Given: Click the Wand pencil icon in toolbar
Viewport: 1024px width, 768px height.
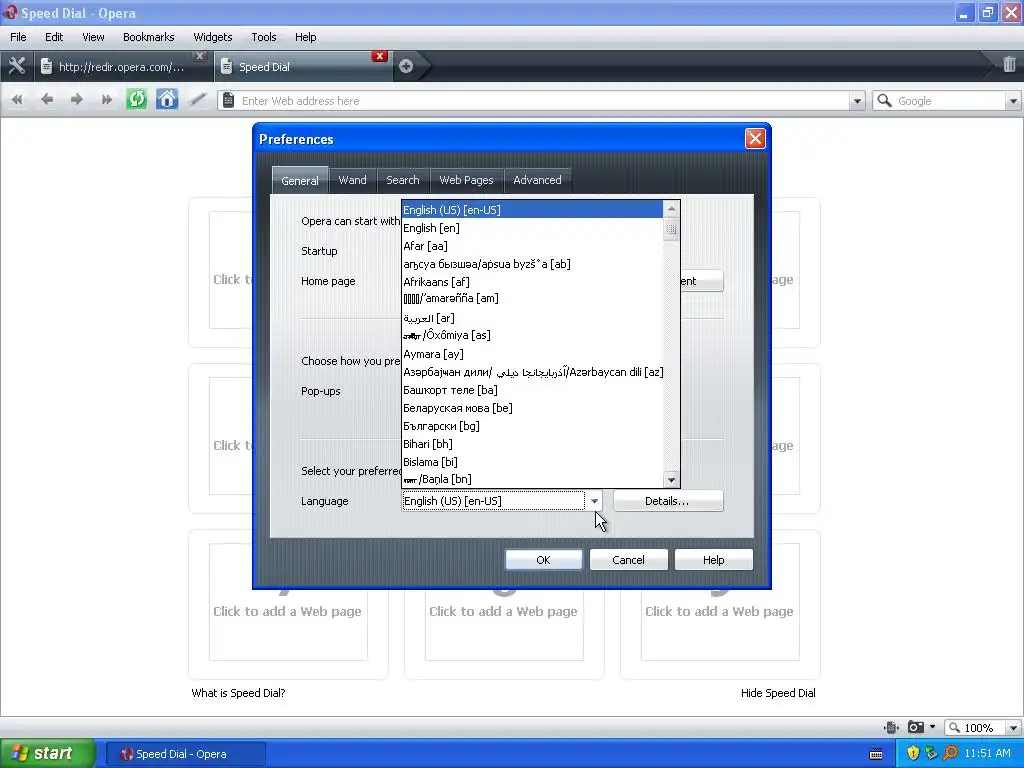Looking at the screenshot, I should 198,99.
